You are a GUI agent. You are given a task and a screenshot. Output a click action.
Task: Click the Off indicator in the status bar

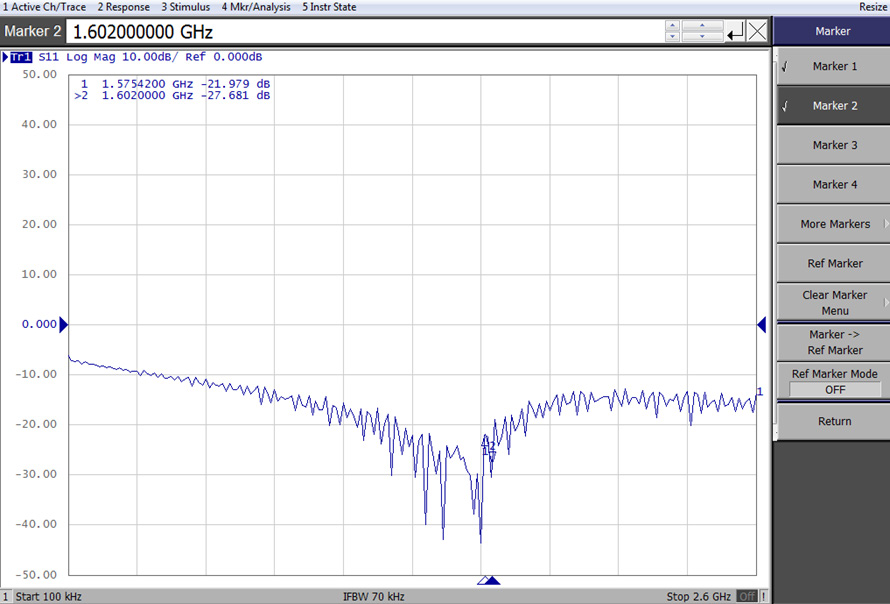click(746, 596)
